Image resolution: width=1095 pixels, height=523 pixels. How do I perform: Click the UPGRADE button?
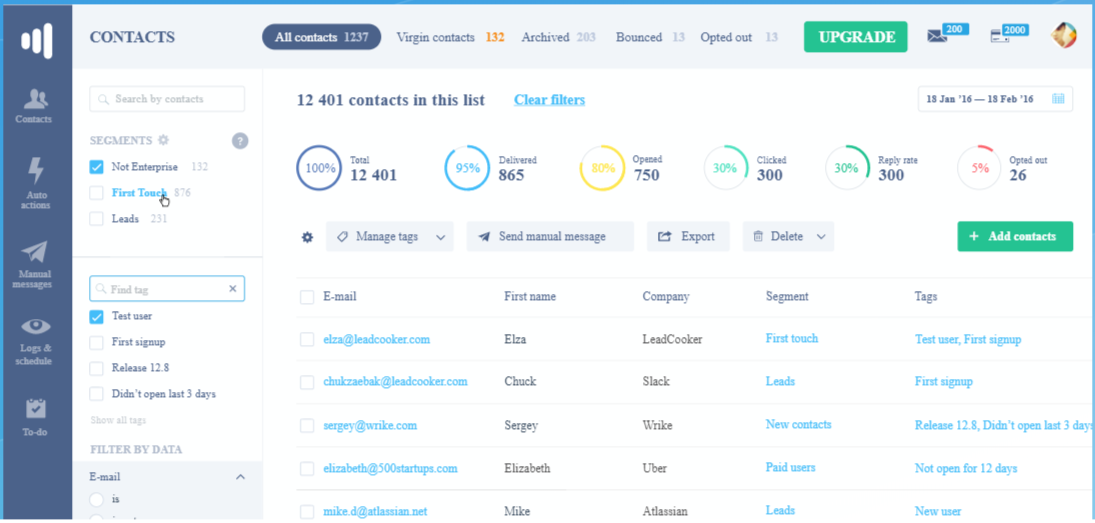855,37
